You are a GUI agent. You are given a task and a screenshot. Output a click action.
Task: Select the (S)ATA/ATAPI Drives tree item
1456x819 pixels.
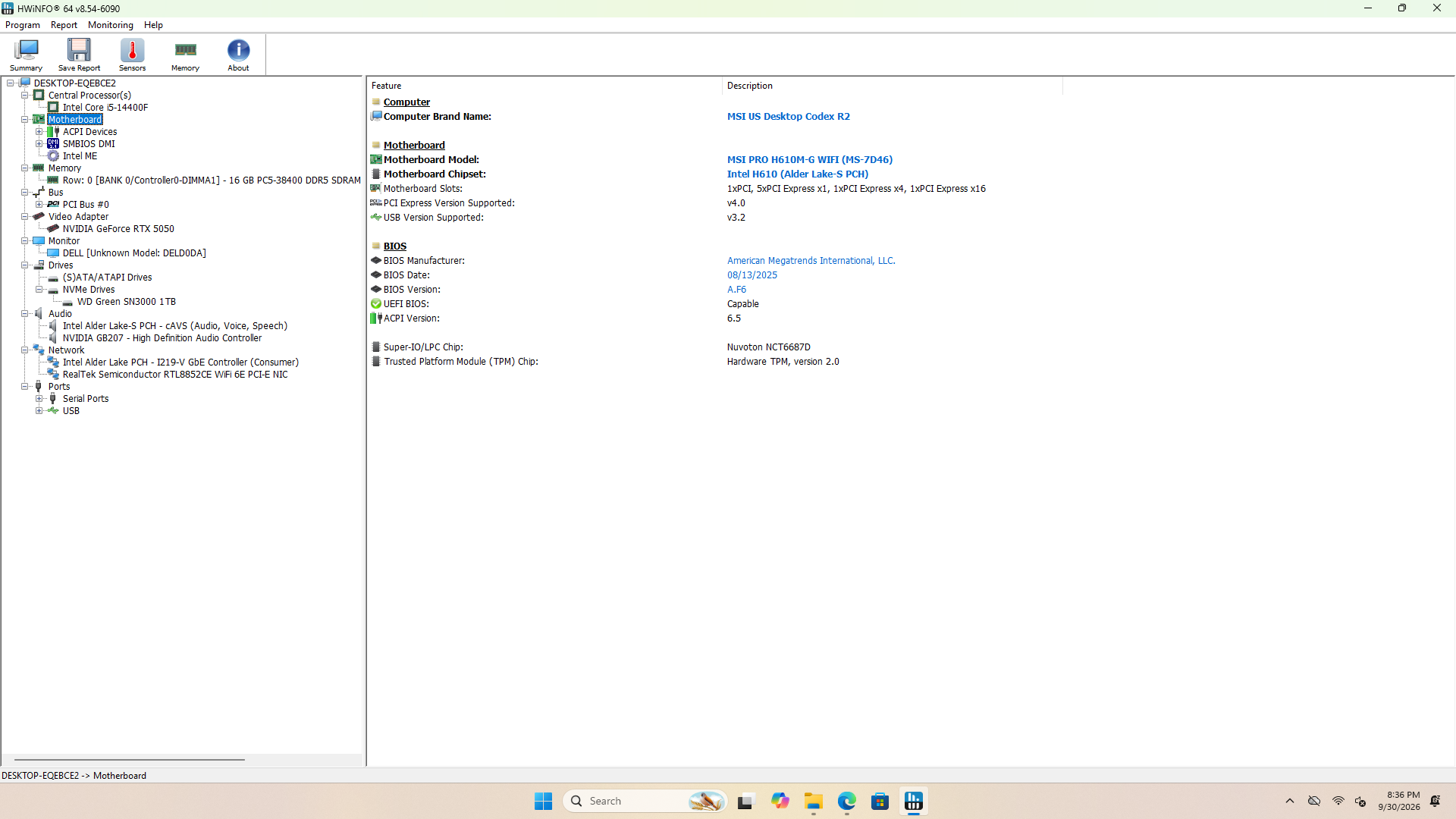tap(108, 278)
